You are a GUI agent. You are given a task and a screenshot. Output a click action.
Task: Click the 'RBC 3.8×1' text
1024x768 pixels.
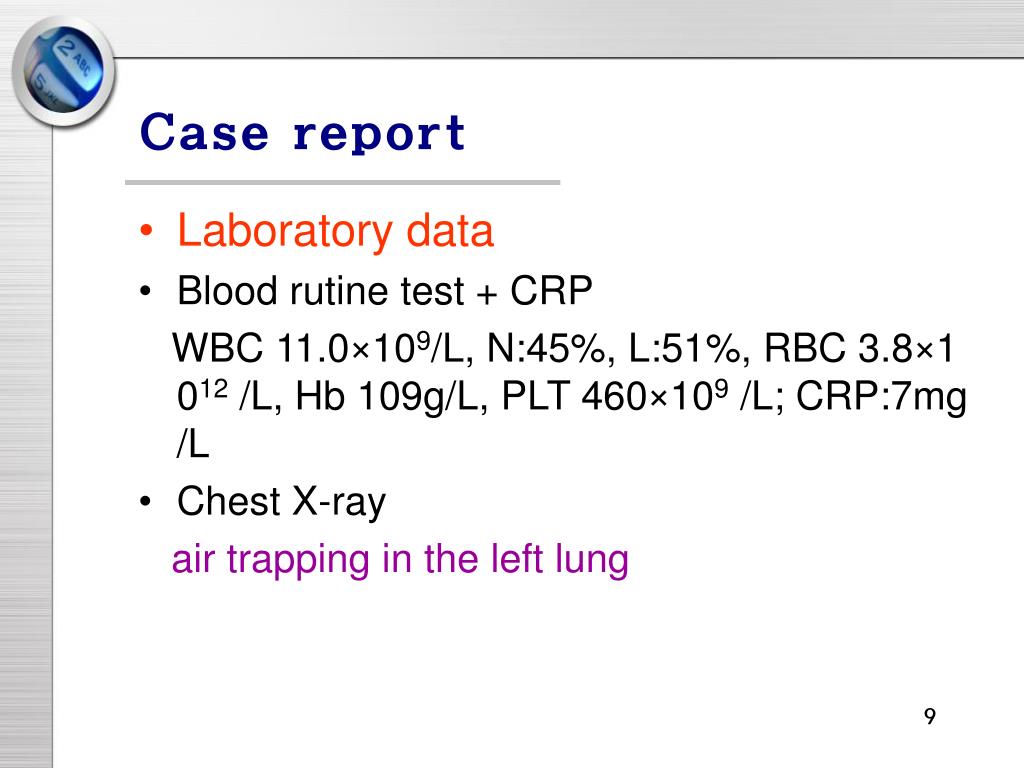859,348
